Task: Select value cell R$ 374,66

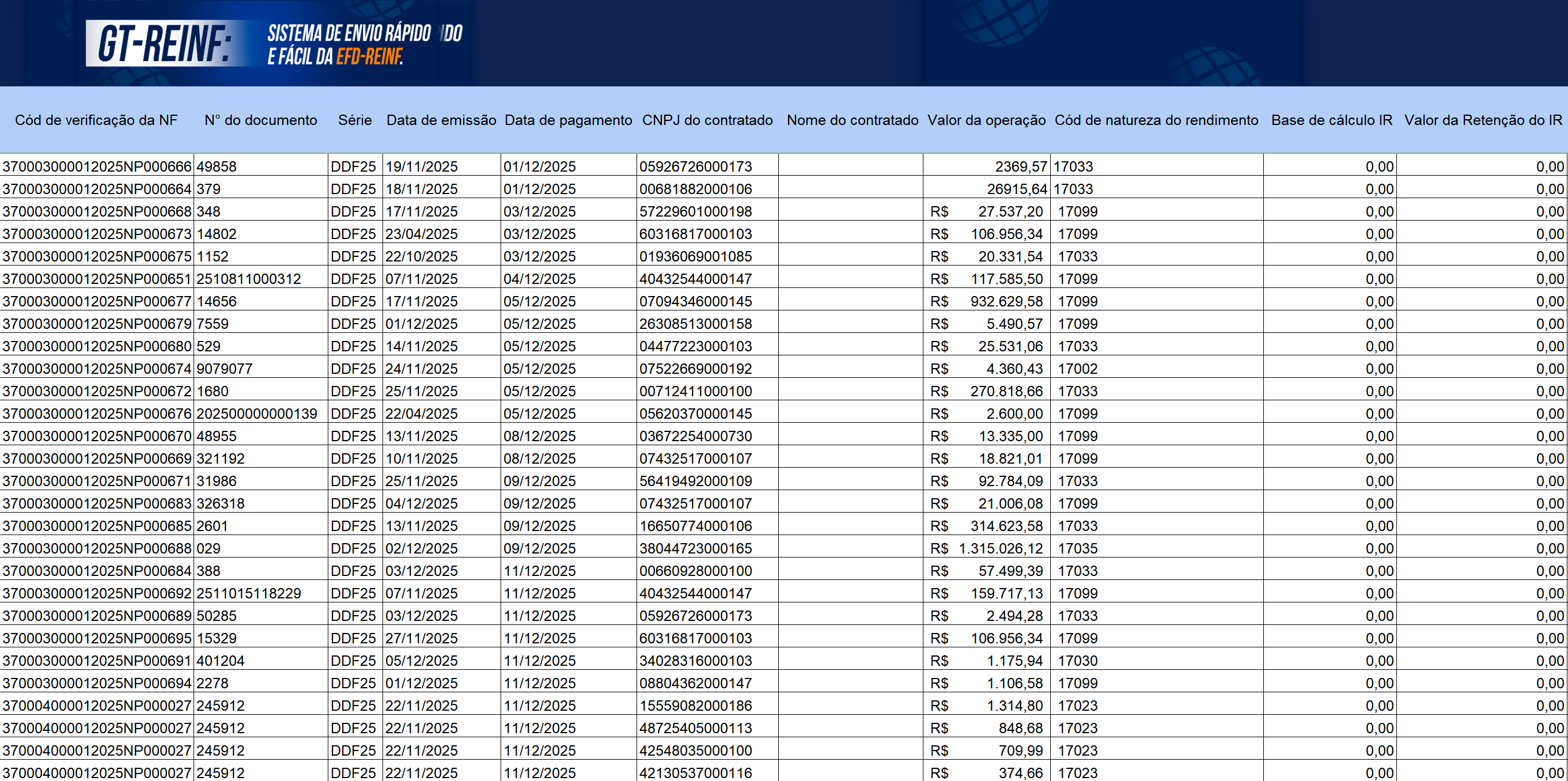Action: 987,772
